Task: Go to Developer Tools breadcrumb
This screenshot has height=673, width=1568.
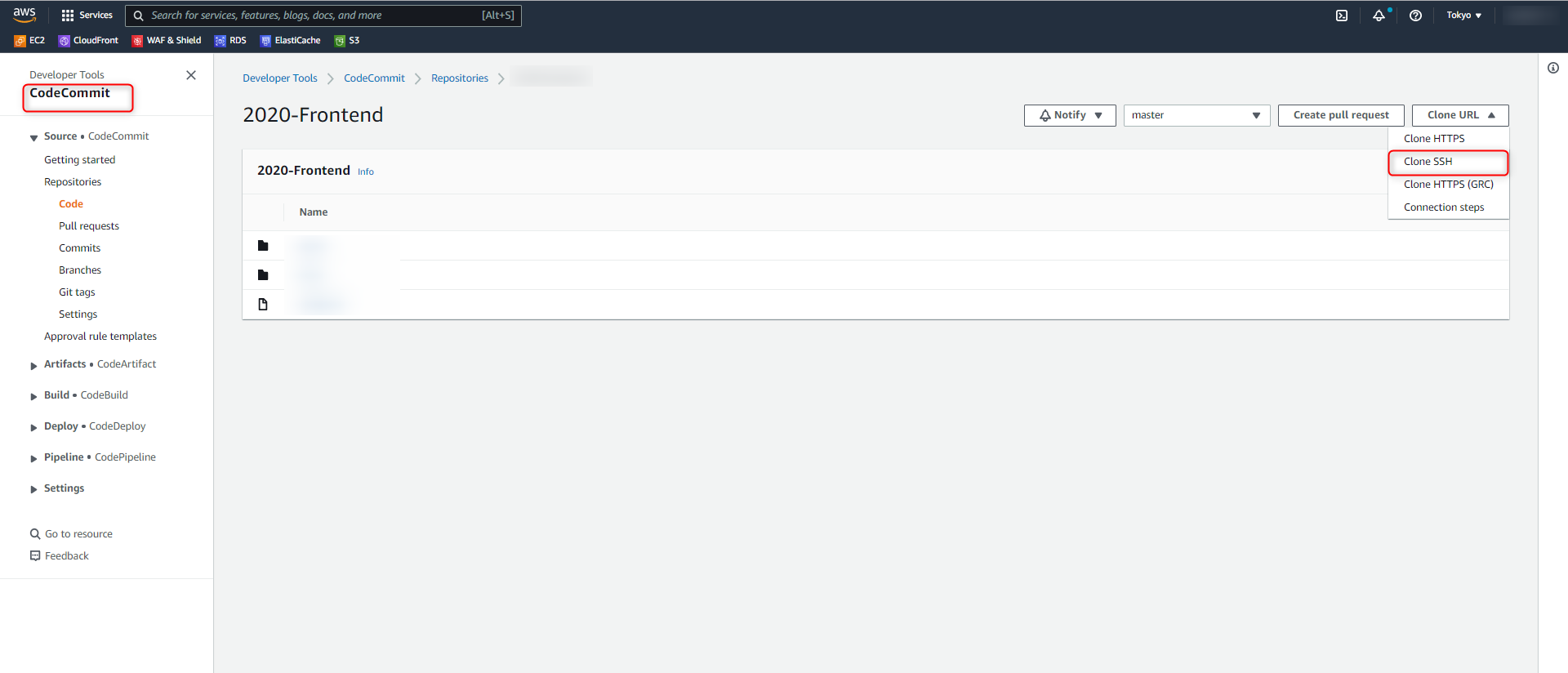Action: point(280,78)
